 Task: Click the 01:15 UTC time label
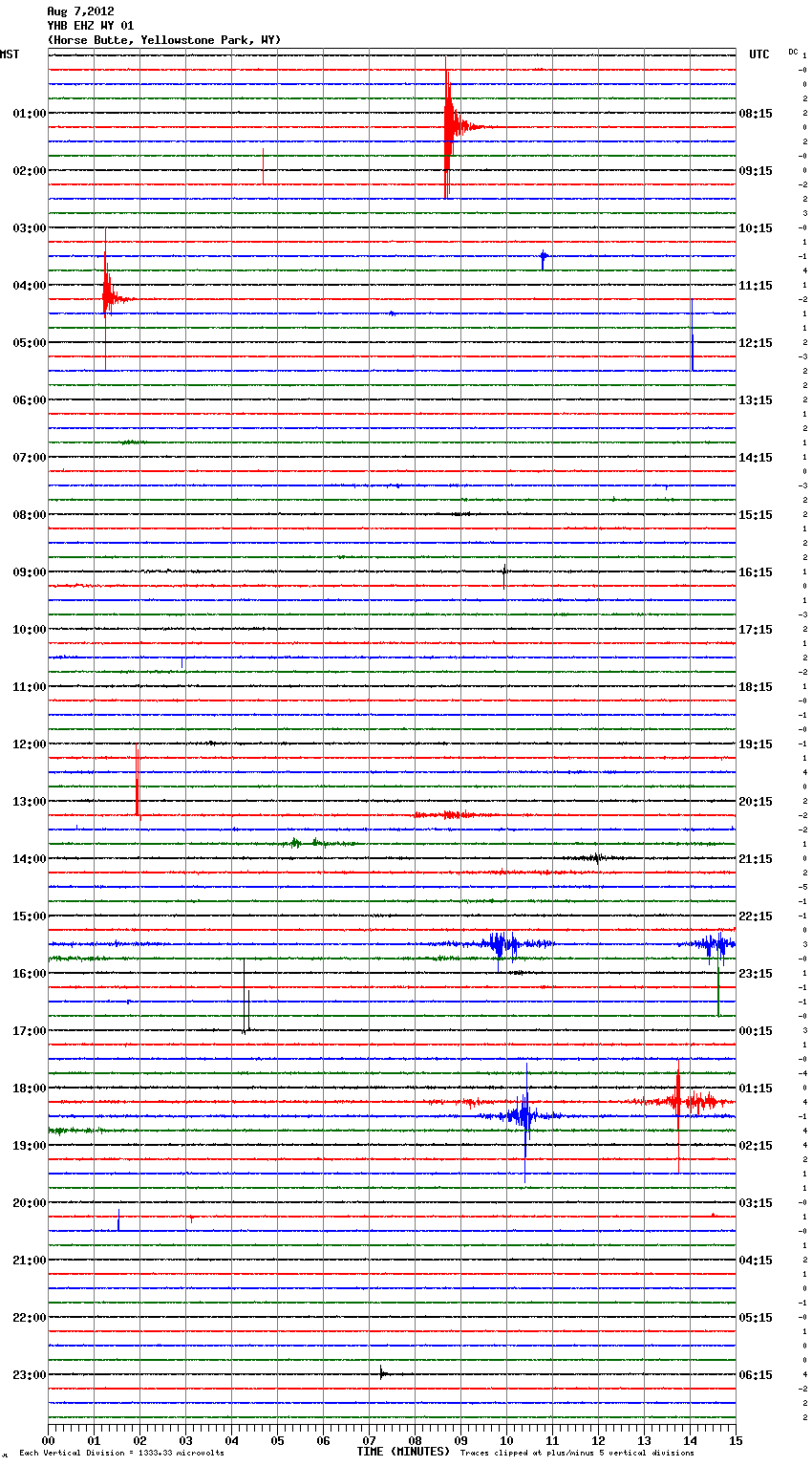pos(756,1088)
